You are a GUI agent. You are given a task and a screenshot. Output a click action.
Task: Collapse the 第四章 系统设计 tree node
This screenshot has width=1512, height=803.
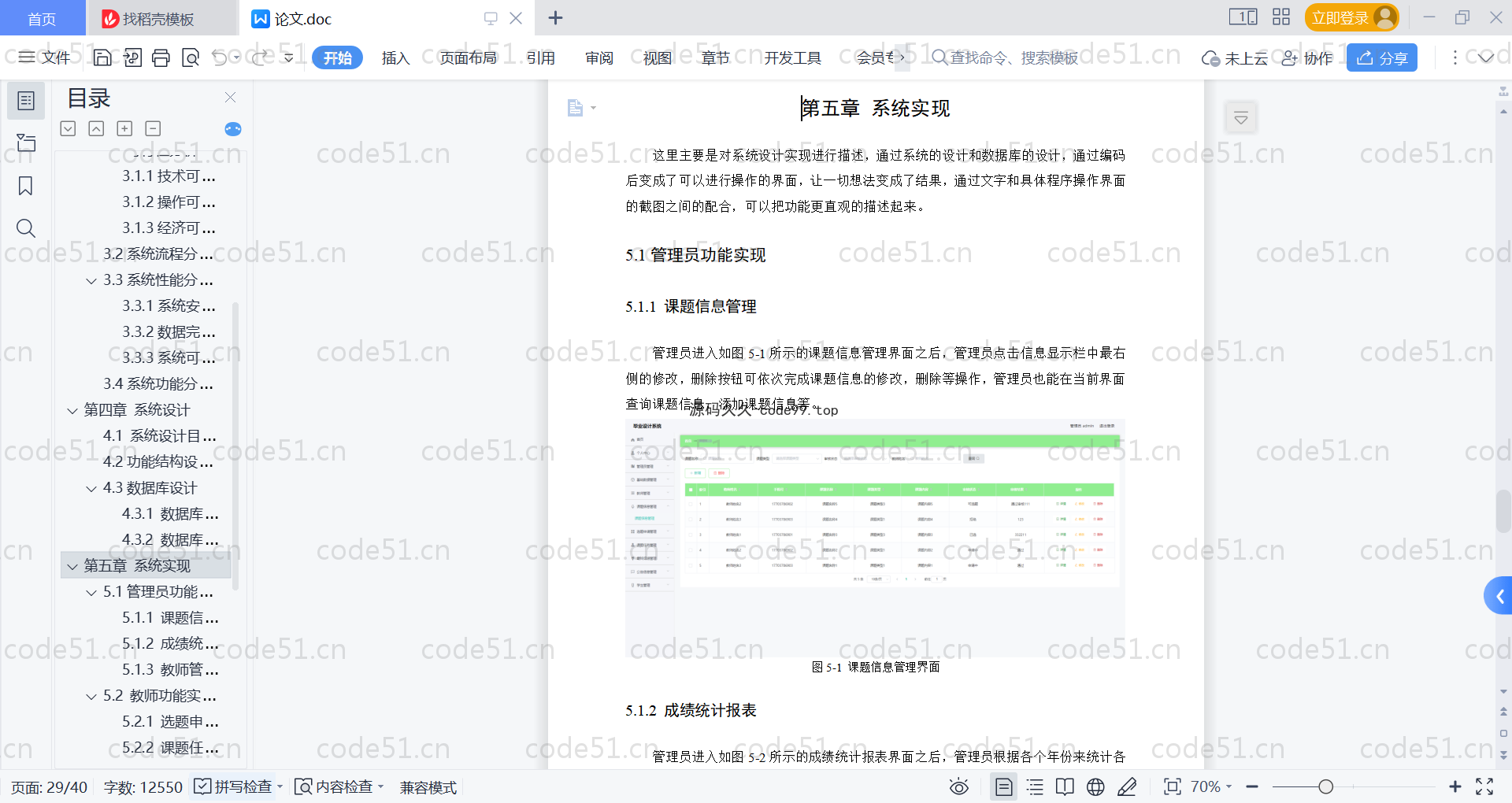click(x=72, y=410)
